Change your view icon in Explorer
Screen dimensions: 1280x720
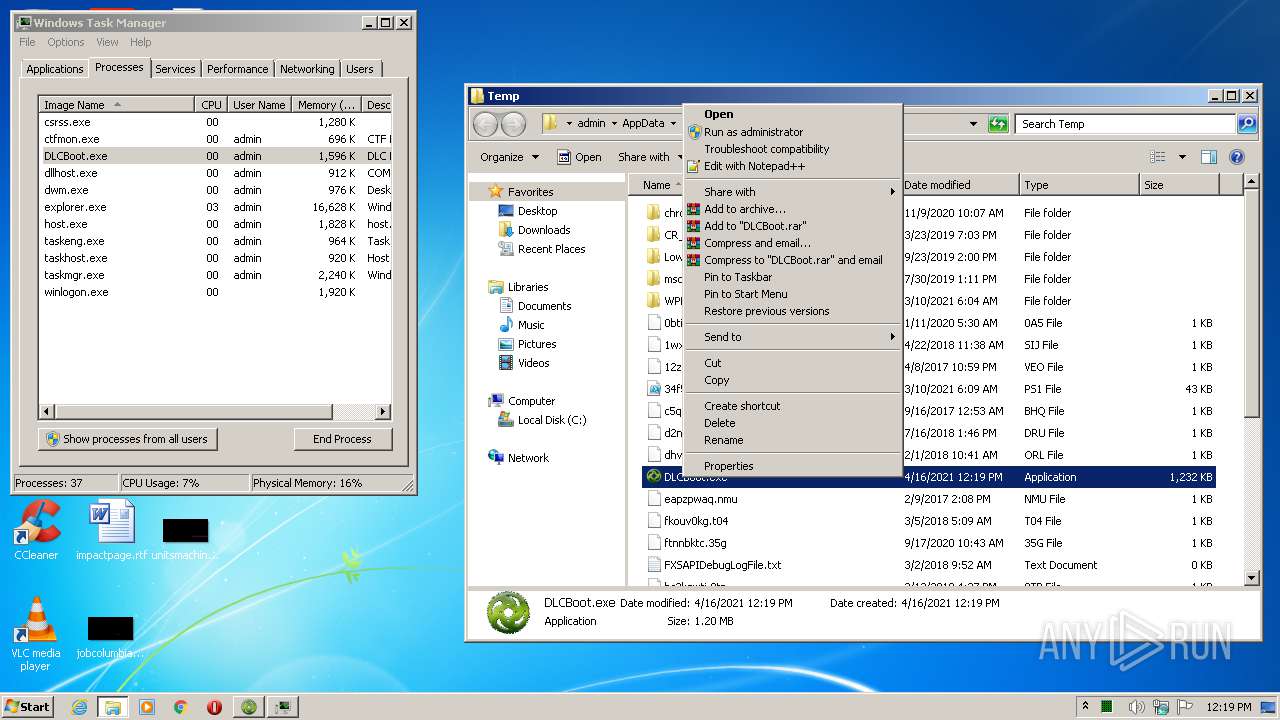tap(1158, 157)
